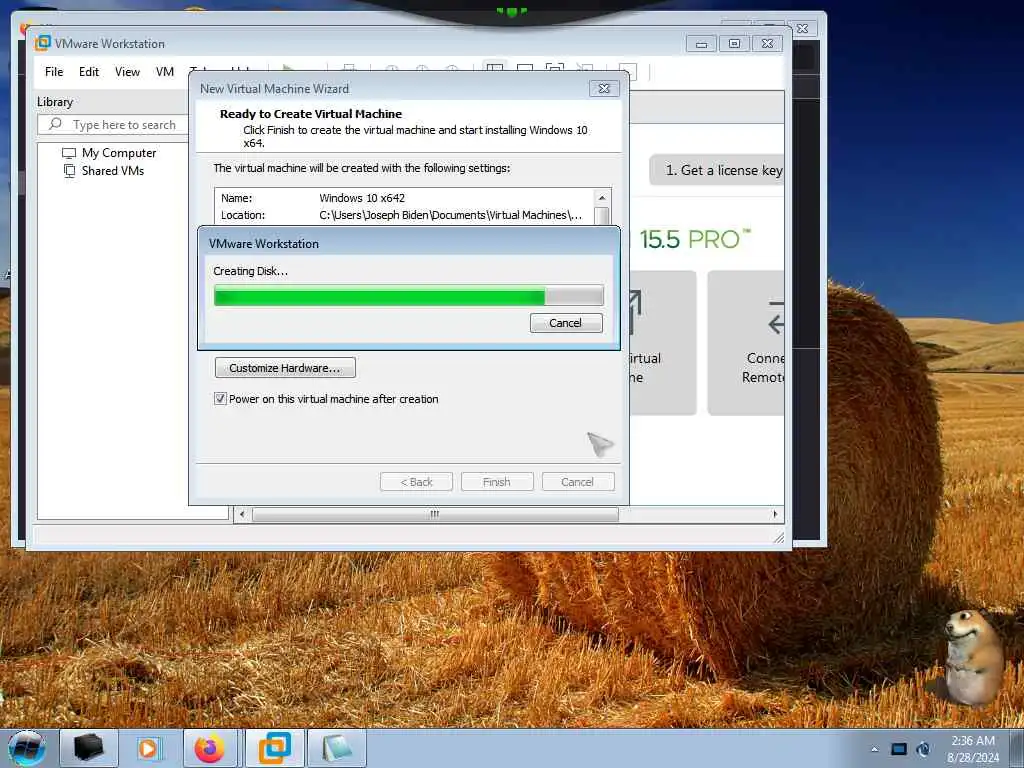Open Firefox from the taskbar
Image resolution: width=1024 pixels, height=768 pixels.
210,748
